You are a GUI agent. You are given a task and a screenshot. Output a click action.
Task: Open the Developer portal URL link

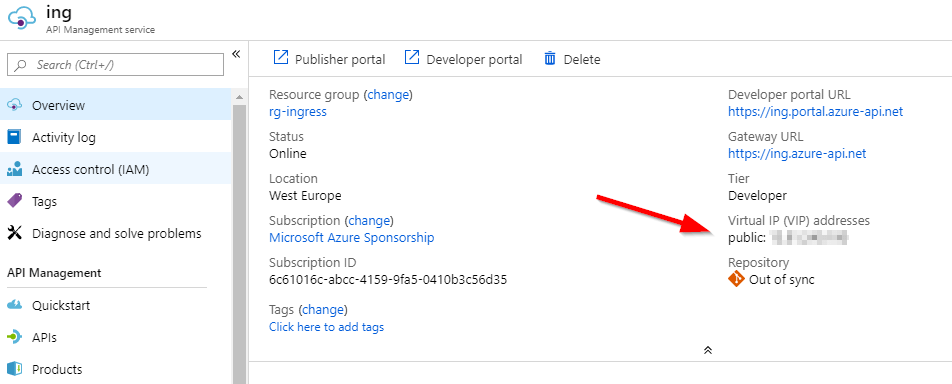(815, 112)
